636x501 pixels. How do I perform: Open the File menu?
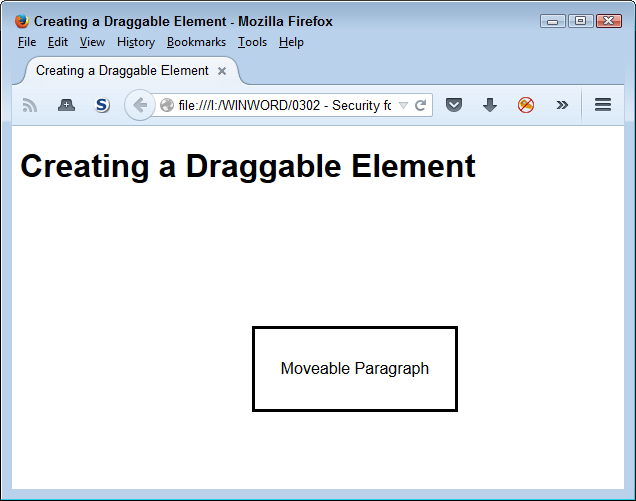27,42
